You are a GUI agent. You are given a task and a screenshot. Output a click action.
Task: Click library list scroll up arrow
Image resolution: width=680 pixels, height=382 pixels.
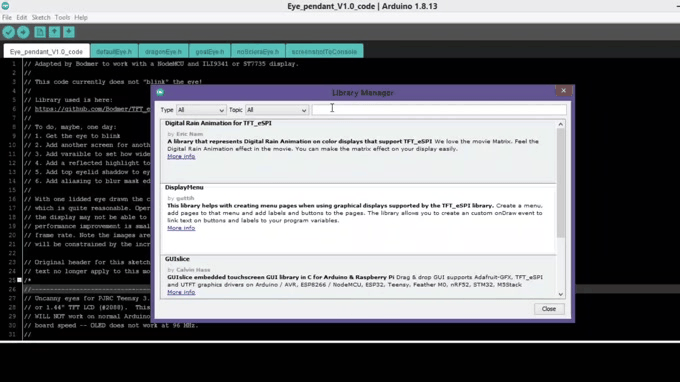pos(561,124)
